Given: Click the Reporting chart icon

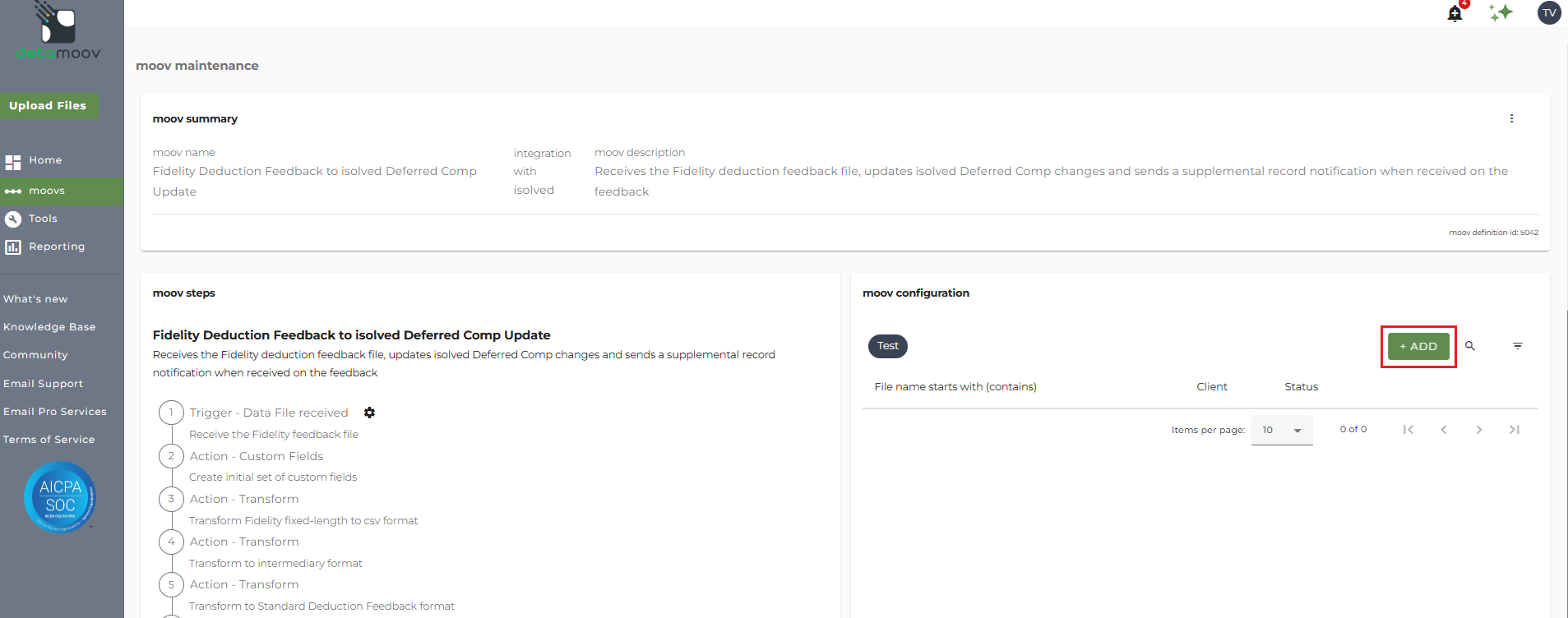Looking at the screenshot, I should click(13, 247).
